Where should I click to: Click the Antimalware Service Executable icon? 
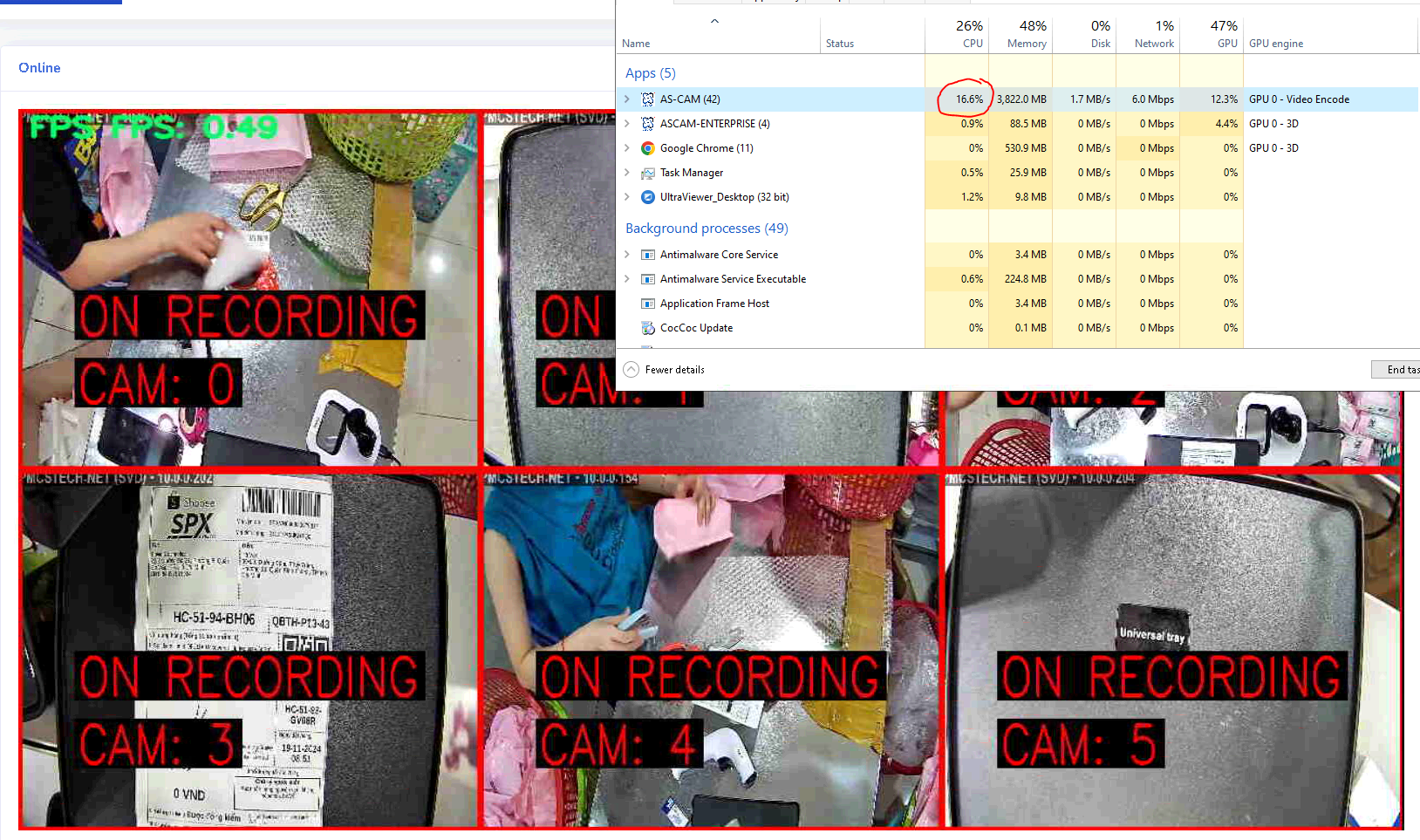[648, 279]
